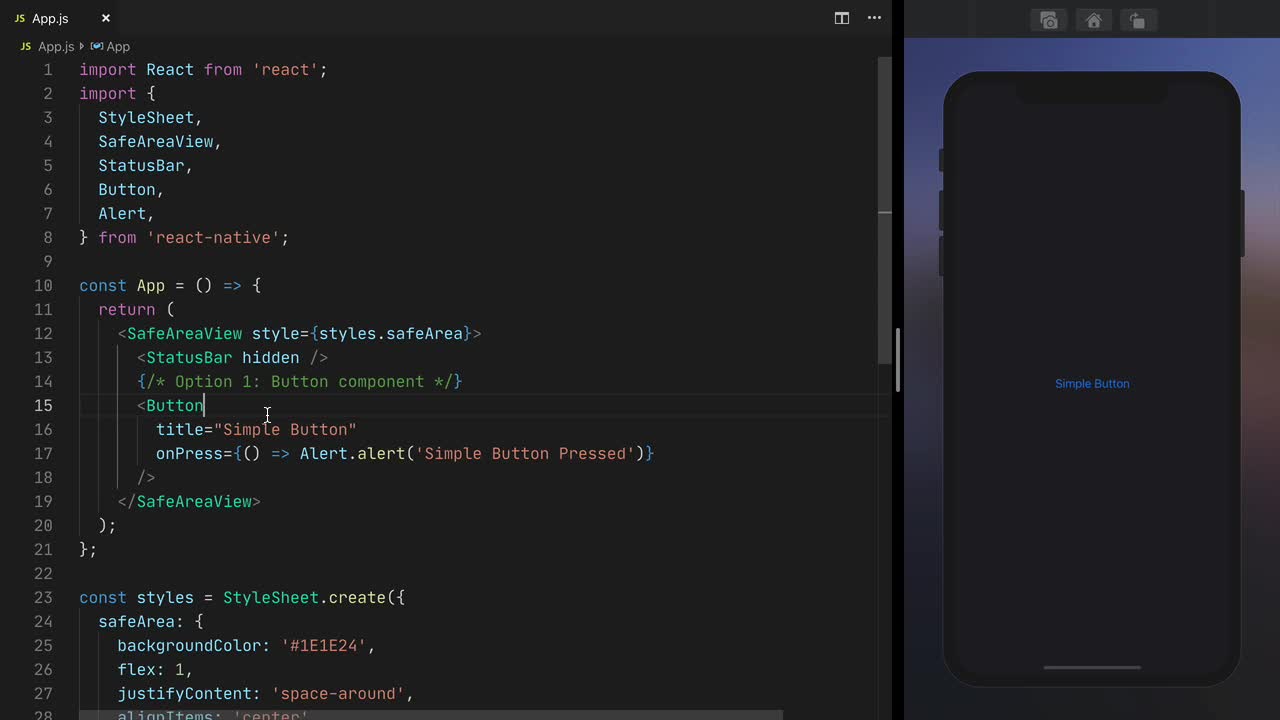This screenshot has width=1280, height=720.
Task: Click the camera capture icon above device preview
Action: click(1049, 20)
